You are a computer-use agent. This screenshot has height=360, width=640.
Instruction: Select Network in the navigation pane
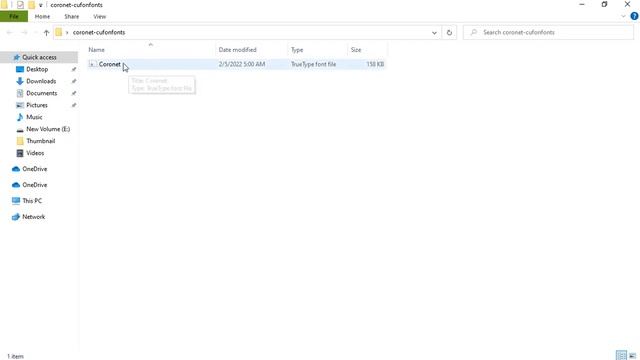pyautogui.click(x=33, y=217)
